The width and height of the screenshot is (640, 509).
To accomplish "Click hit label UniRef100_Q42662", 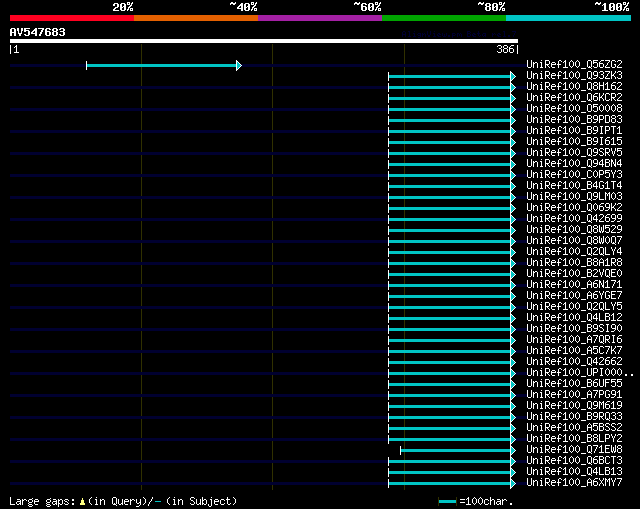I will pos(574,362).
